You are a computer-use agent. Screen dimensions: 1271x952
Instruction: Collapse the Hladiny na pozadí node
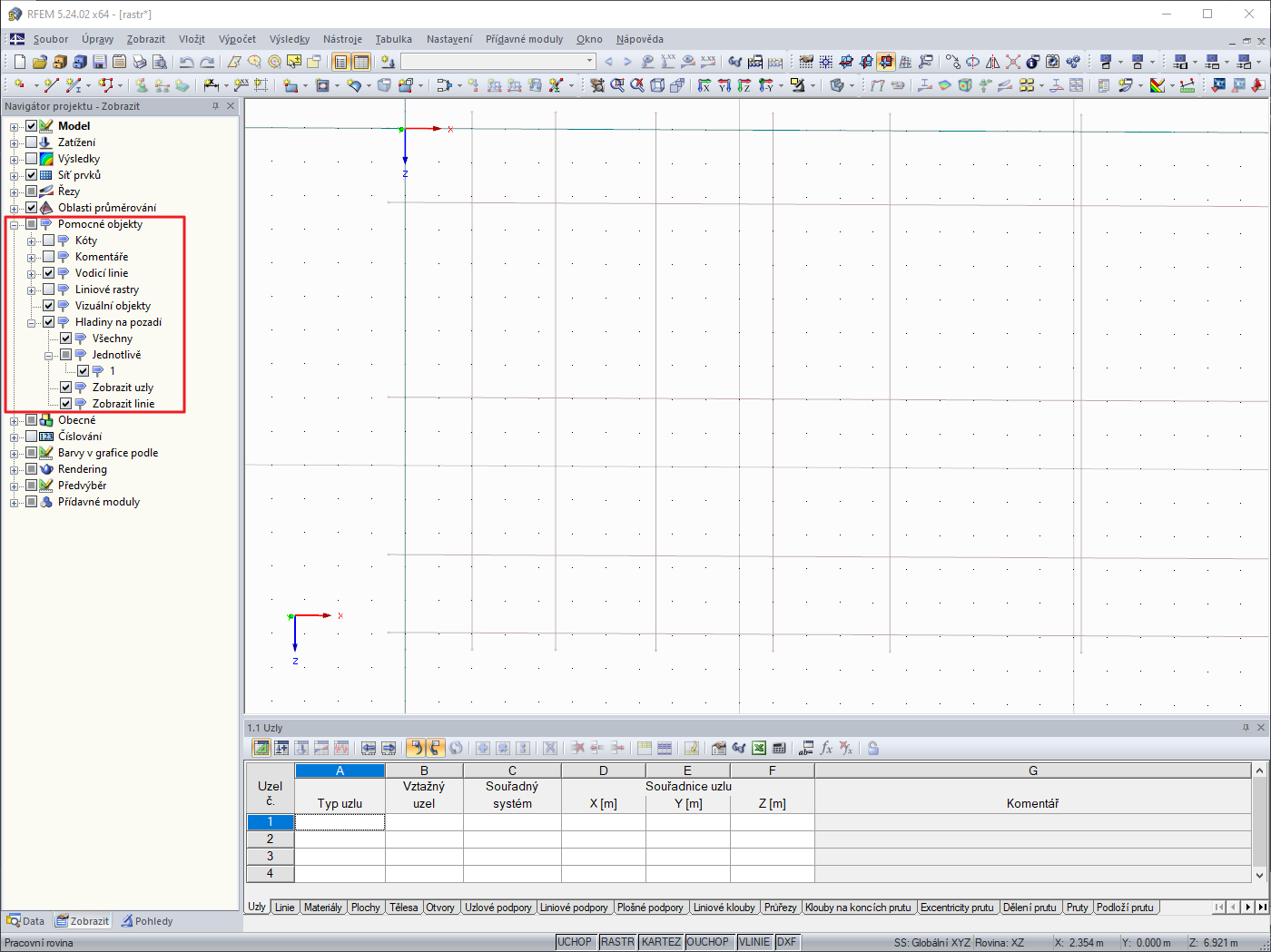tap(32, 322)
